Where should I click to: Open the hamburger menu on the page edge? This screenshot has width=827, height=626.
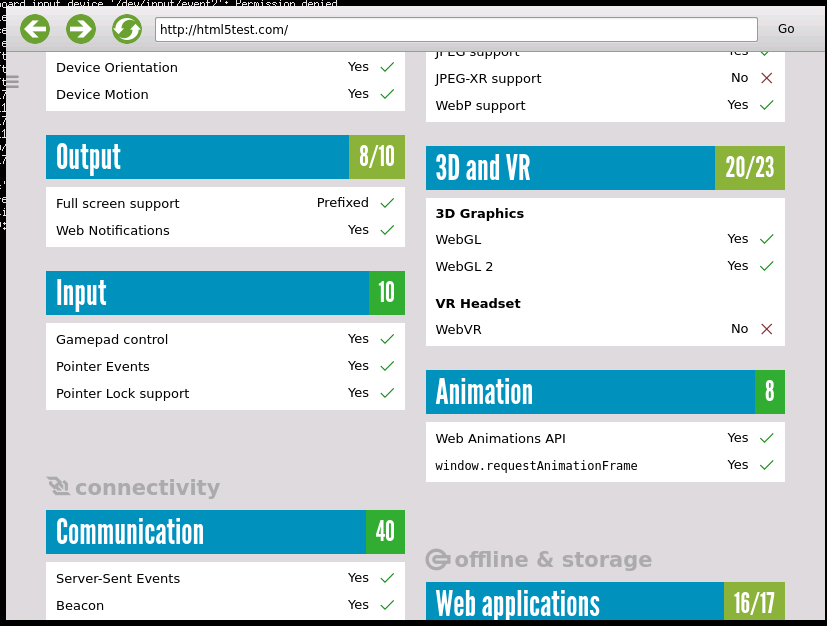tap(11, 82)
